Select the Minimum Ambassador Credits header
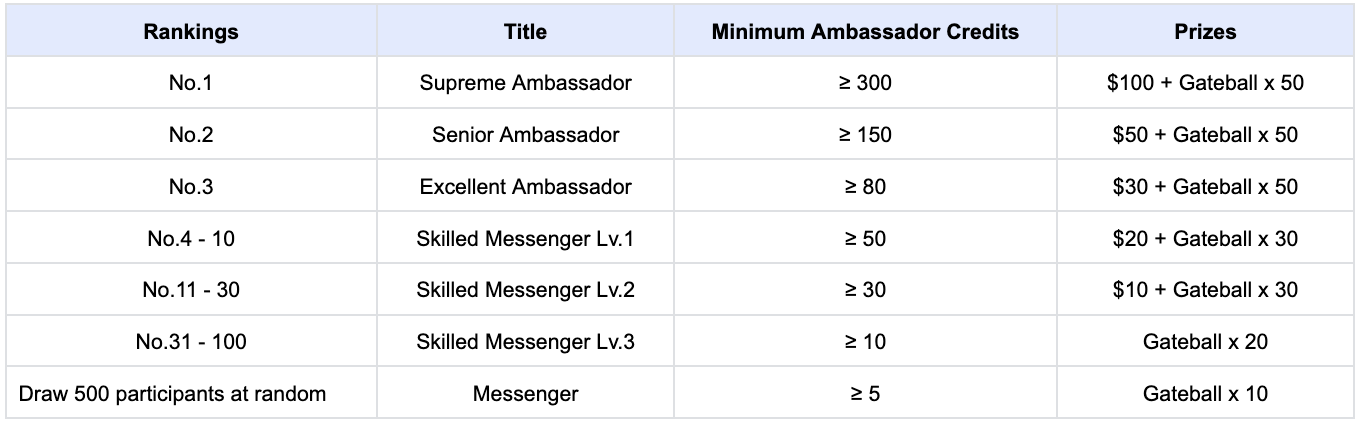 (865, 31)
